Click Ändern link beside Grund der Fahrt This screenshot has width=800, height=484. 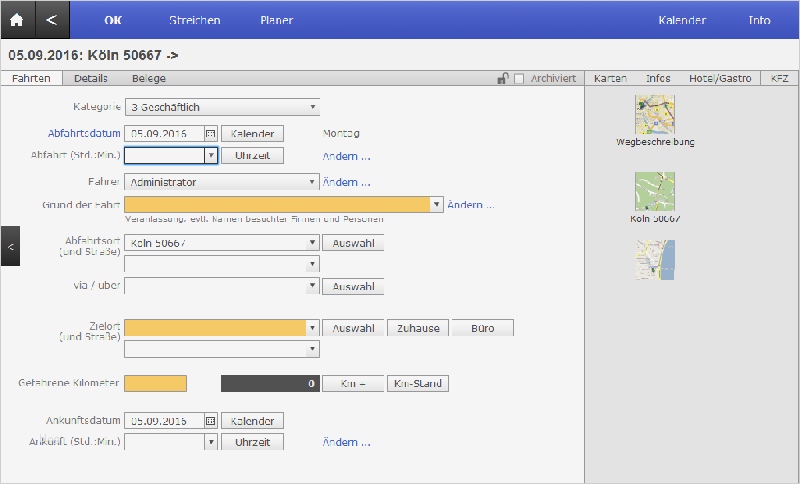[470, 205]
